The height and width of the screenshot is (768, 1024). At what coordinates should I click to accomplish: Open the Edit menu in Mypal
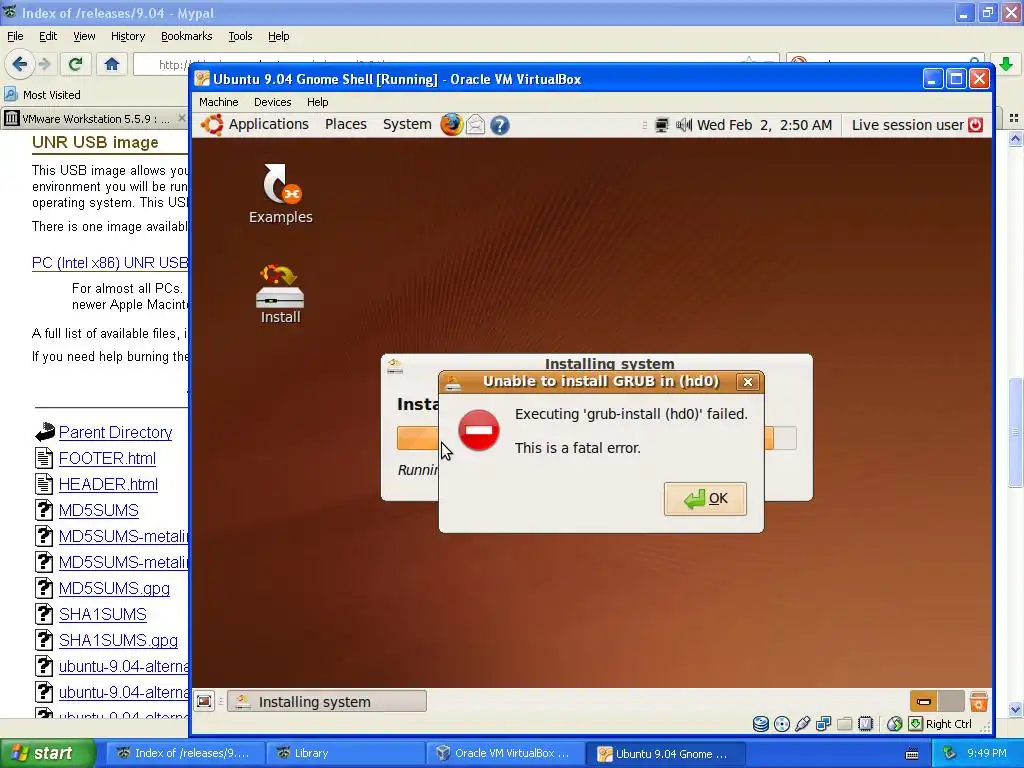(x=48, y=37)
